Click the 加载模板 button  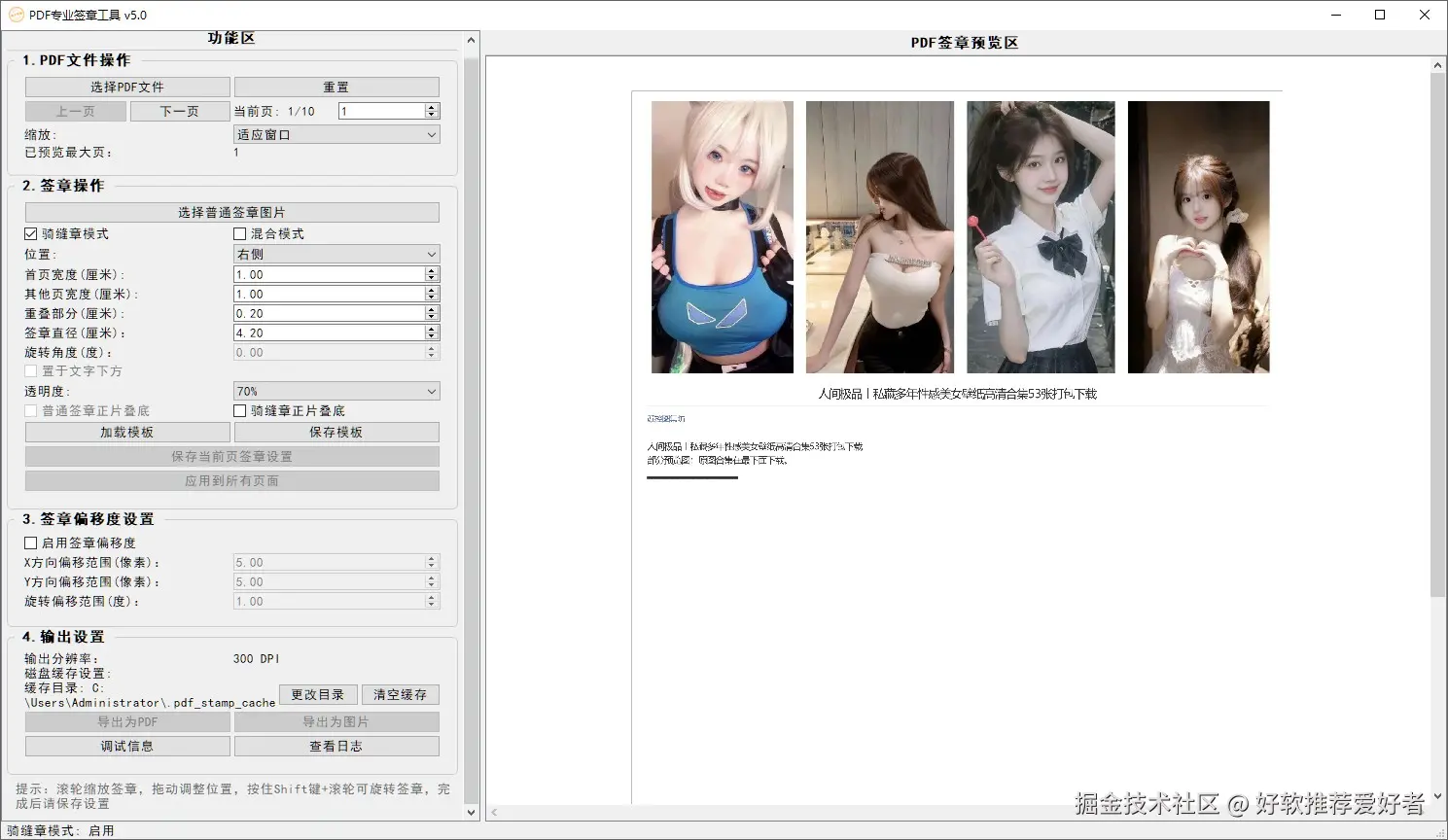pos(127,432)
